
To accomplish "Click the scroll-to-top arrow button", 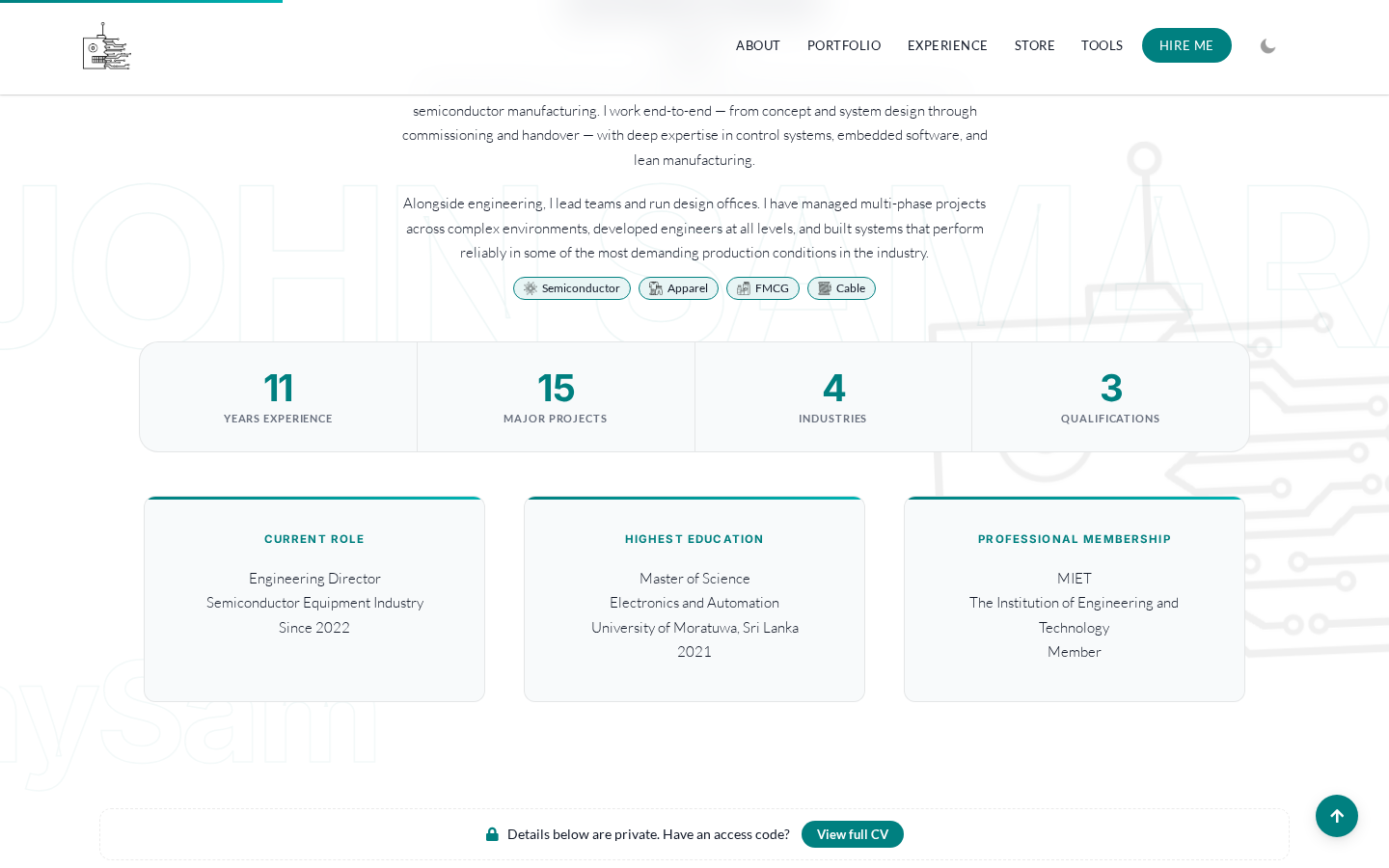I will point(1337,816).
